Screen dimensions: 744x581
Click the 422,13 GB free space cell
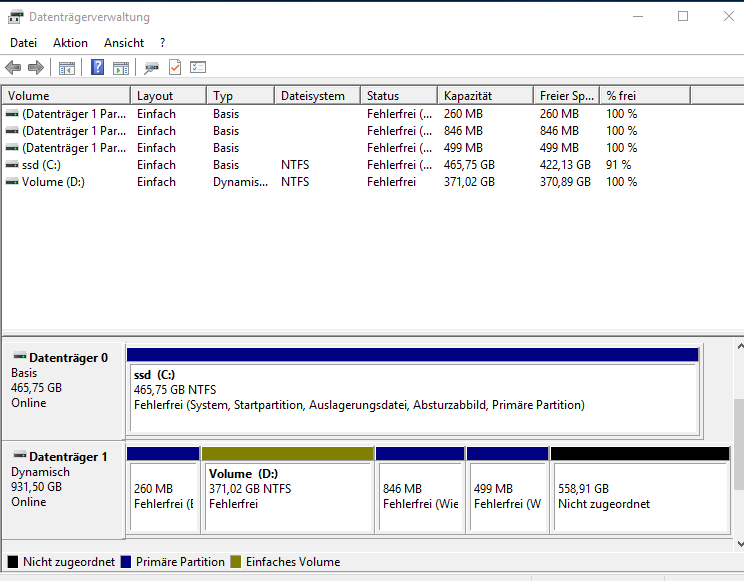tap(565, 165)
